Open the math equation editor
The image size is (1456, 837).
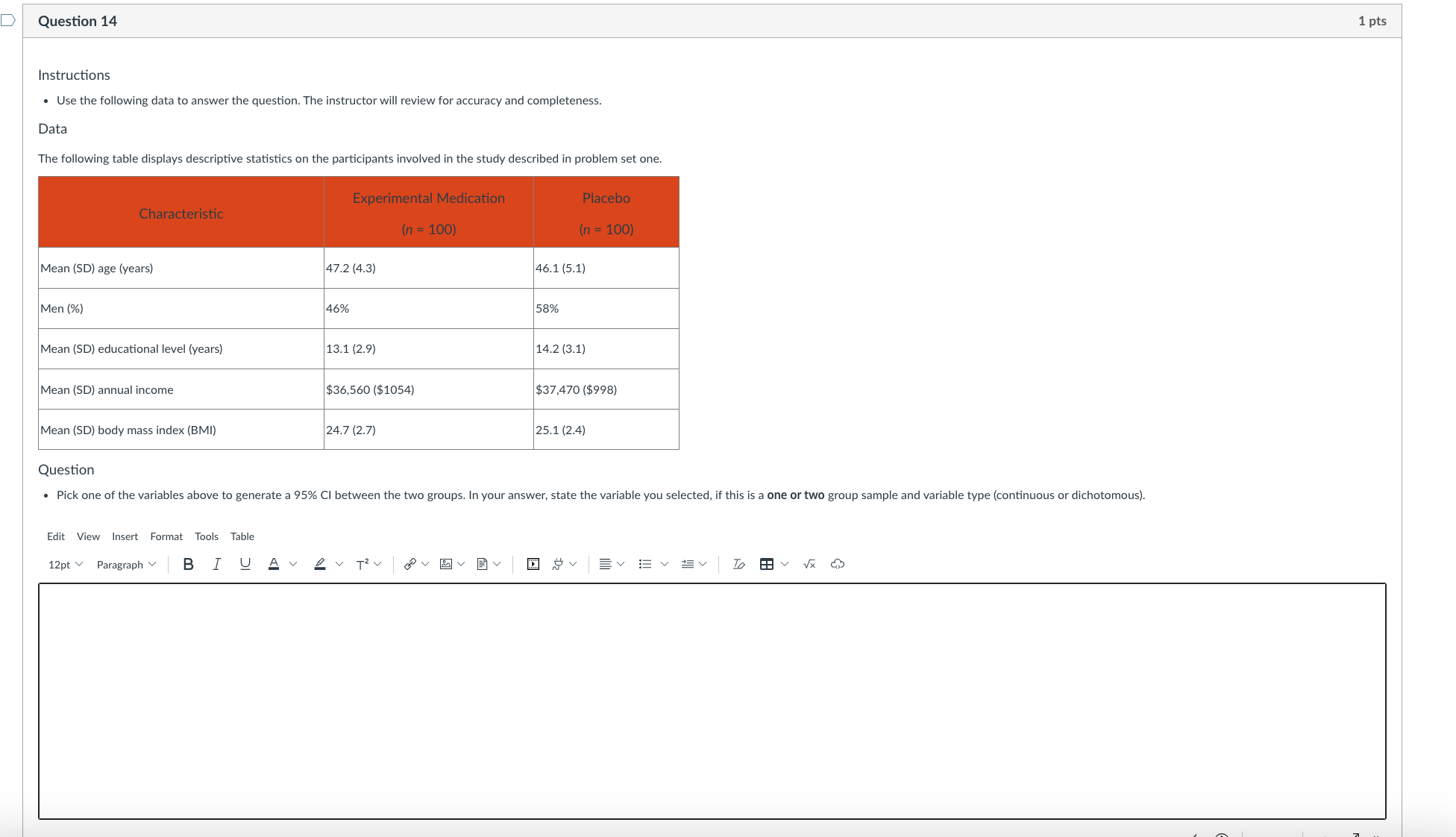click(809, 564)
